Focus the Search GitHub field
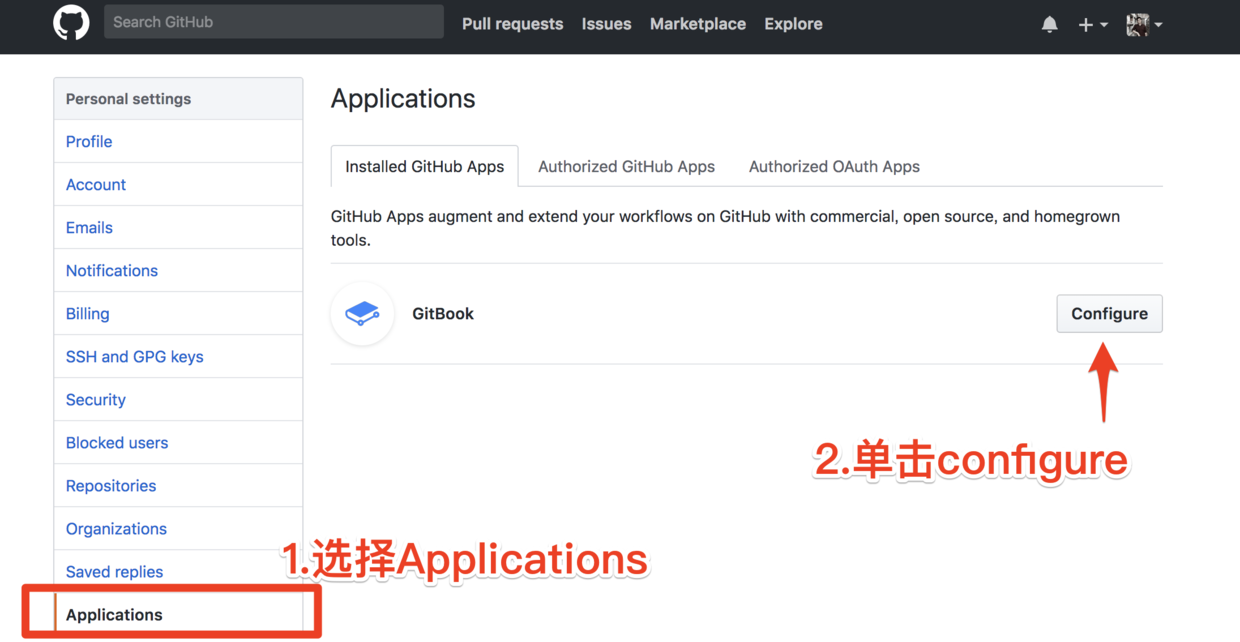 pos(274,22)
